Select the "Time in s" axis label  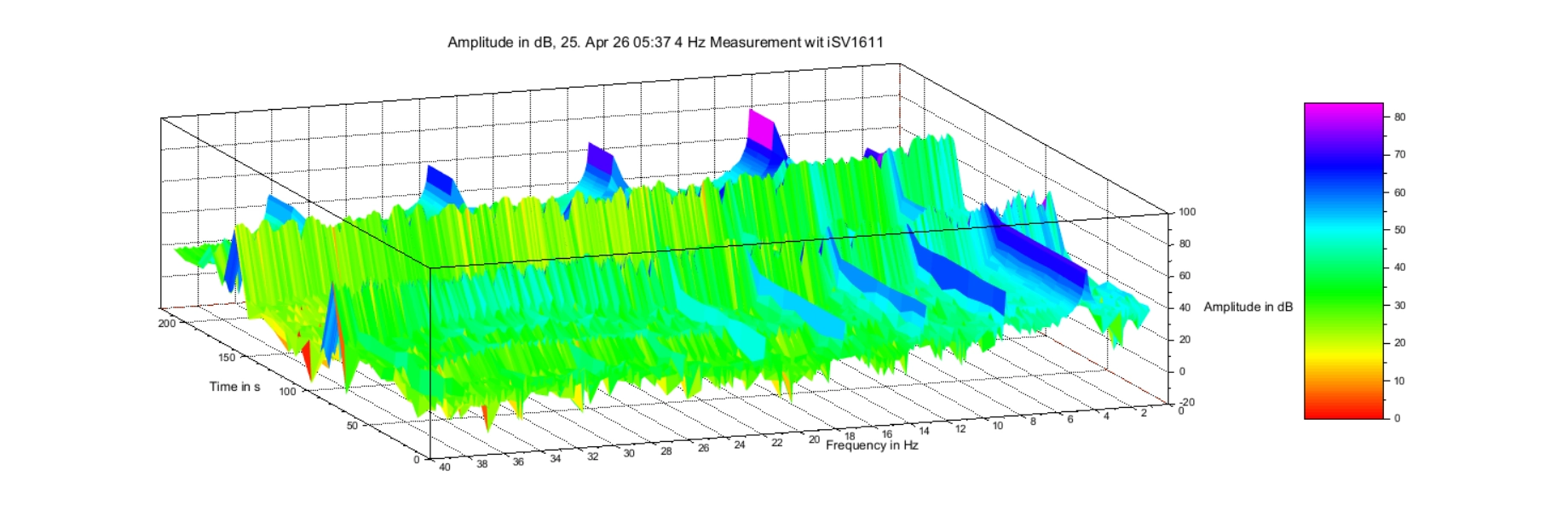pos(234,387)
